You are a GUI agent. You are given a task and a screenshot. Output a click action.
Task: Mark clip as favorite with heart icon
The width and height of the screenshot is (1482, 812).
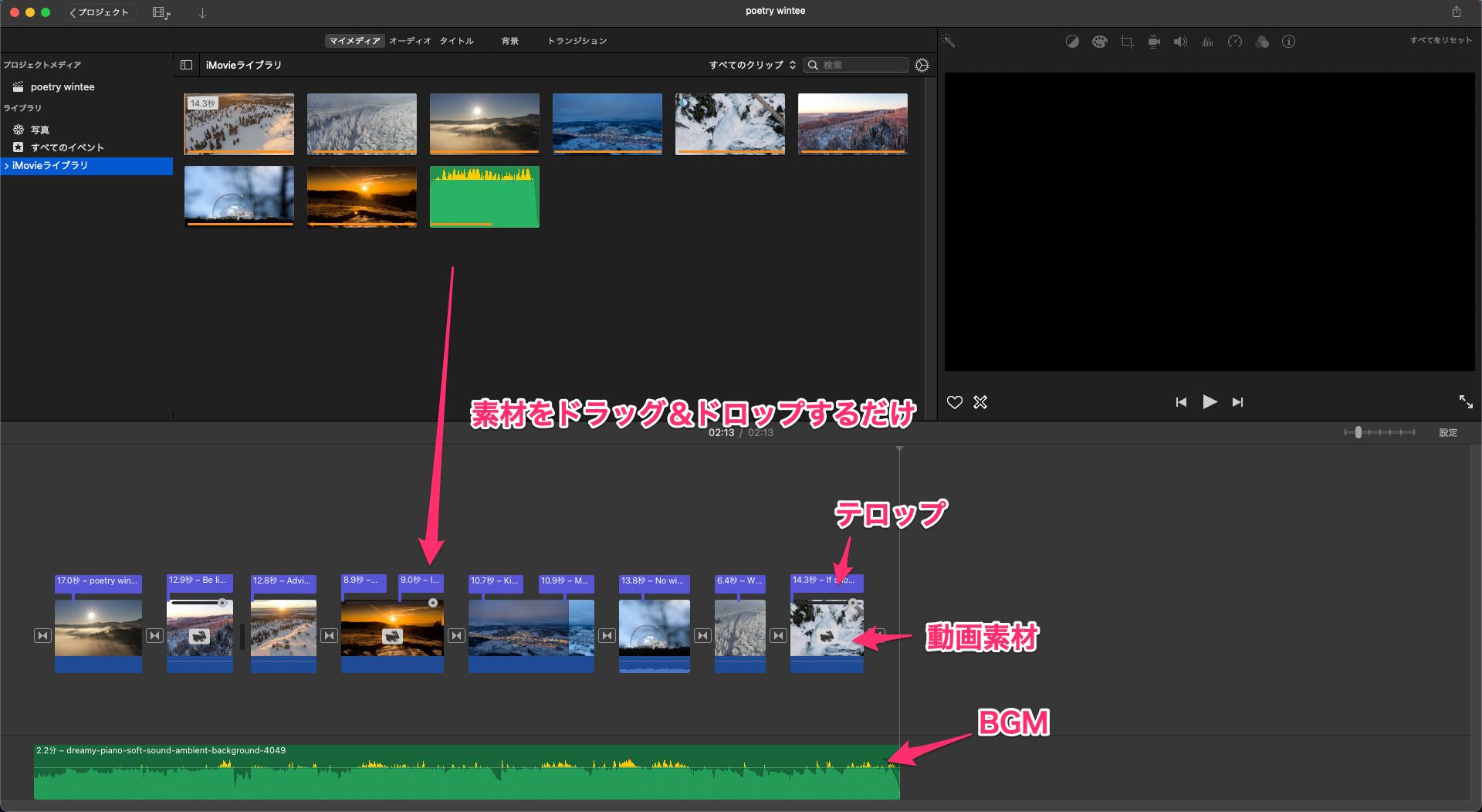[x=955, y=402]
